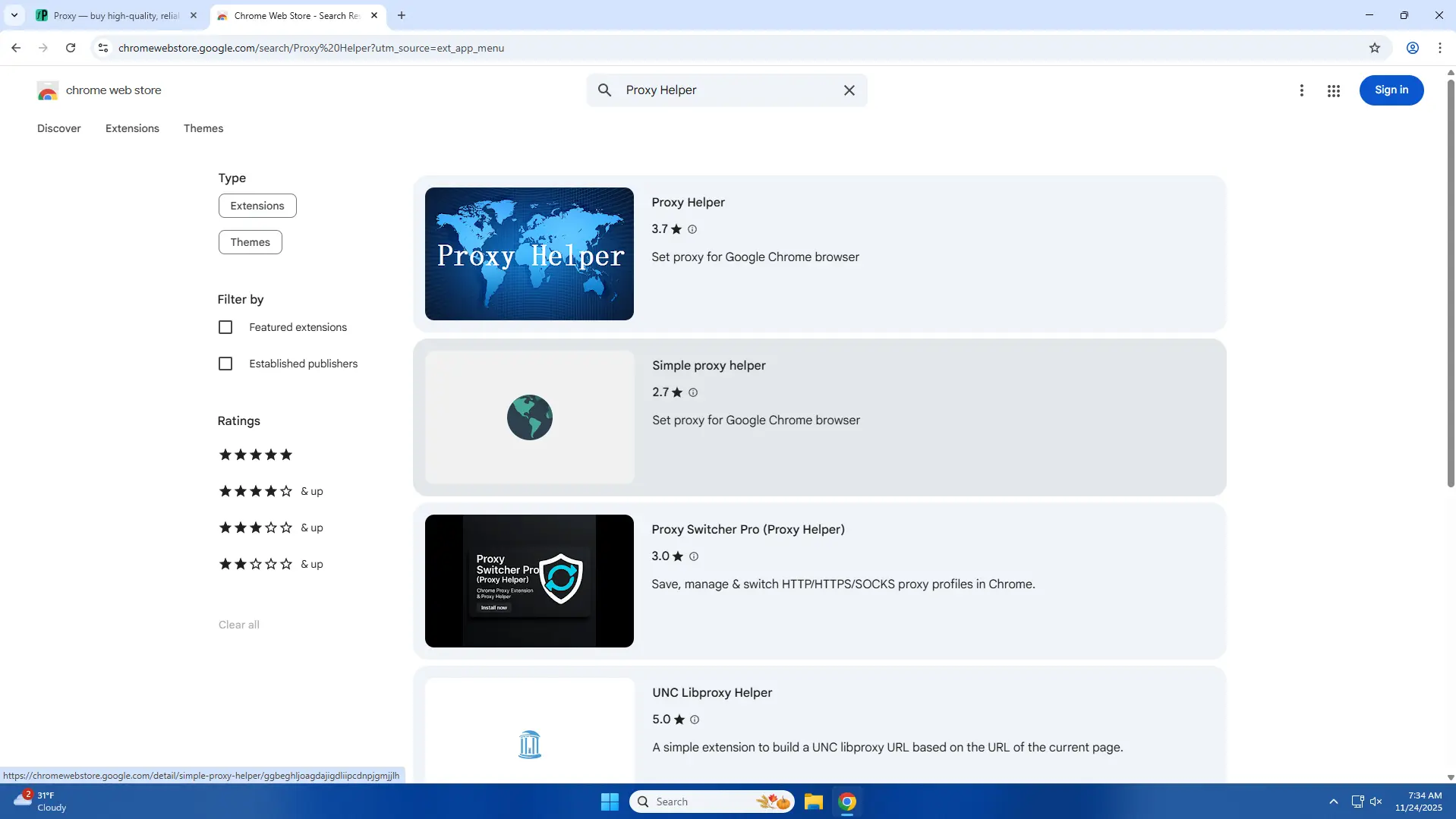Switch to the Chrome Web Store search tab
This screenshot has width=1456, height=819.
(x=298, y=15)
